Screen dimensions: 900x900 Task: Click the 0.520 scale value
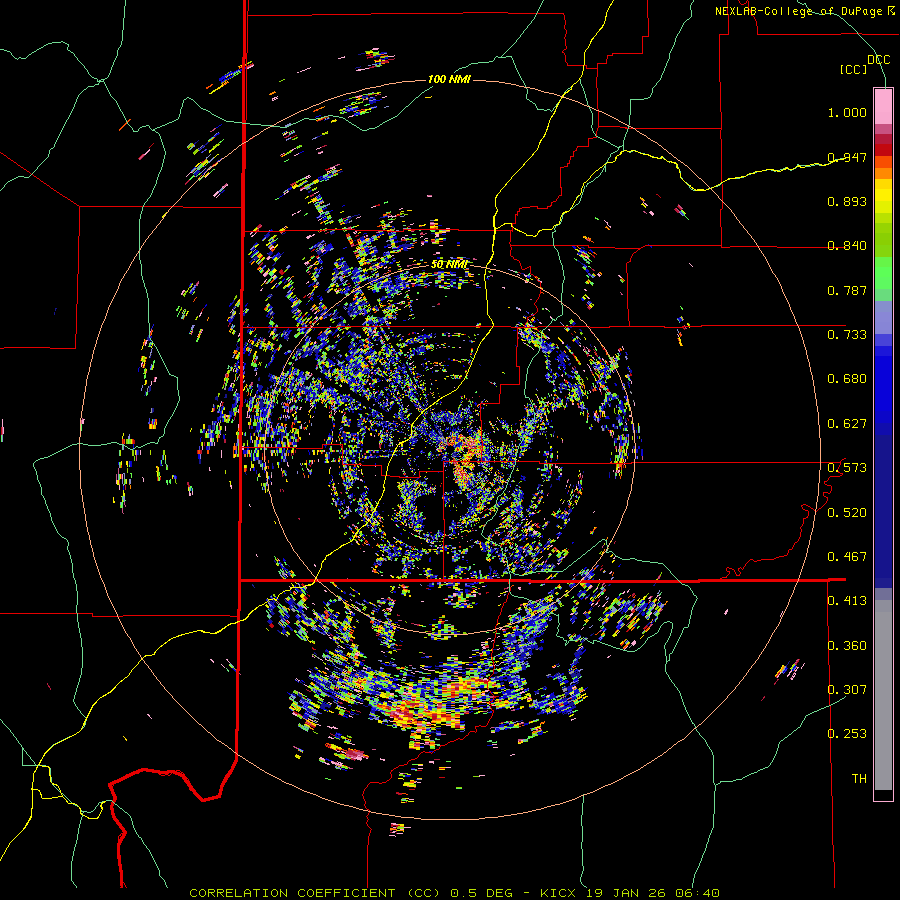(847, 513)
